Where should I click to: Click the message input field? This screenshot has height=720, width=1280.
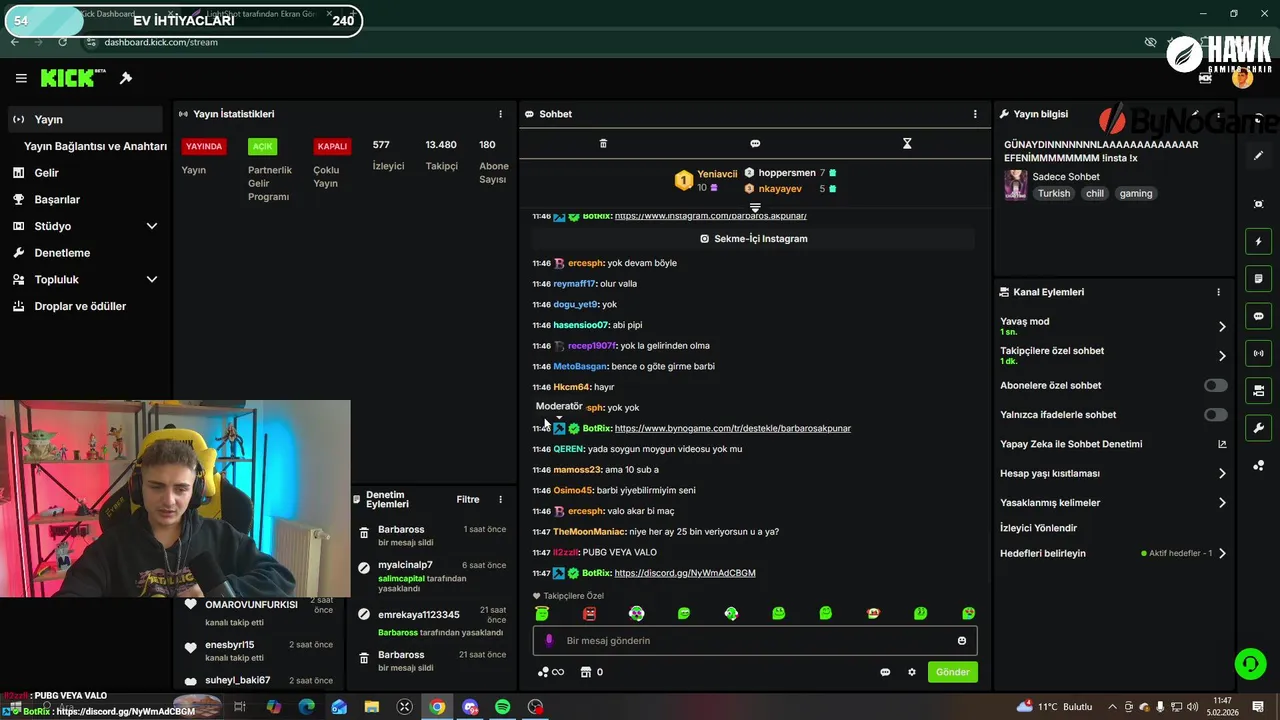pos(755,641)
